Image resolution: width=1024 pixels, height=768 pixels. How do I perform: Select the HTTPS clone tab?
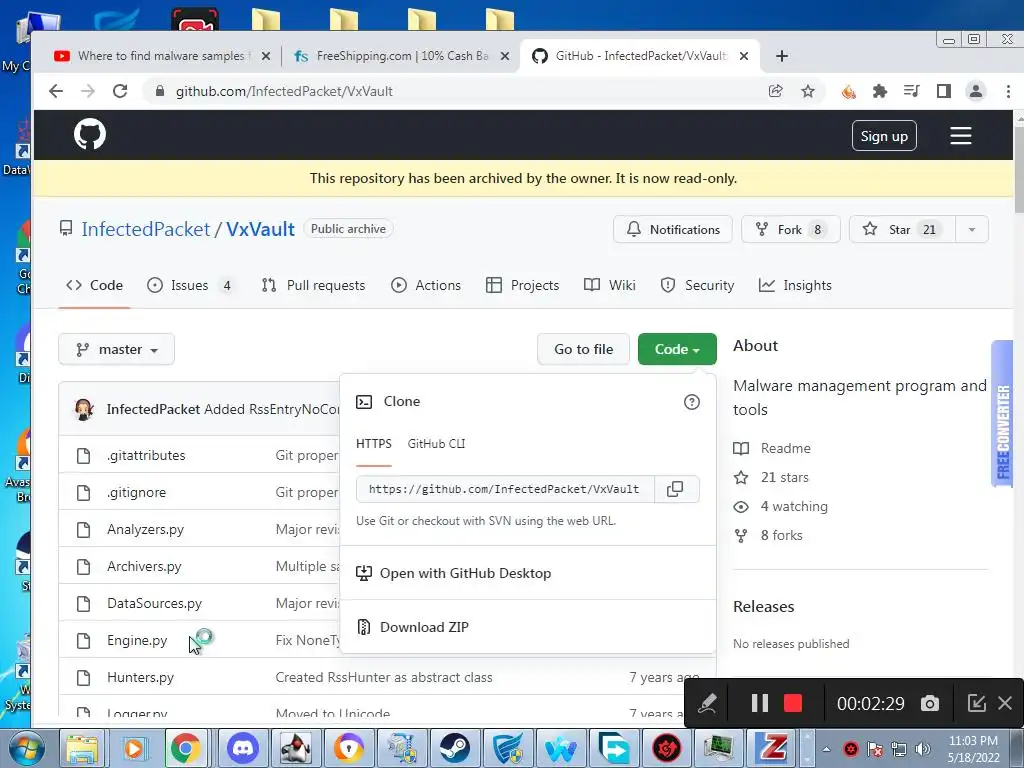374,444
